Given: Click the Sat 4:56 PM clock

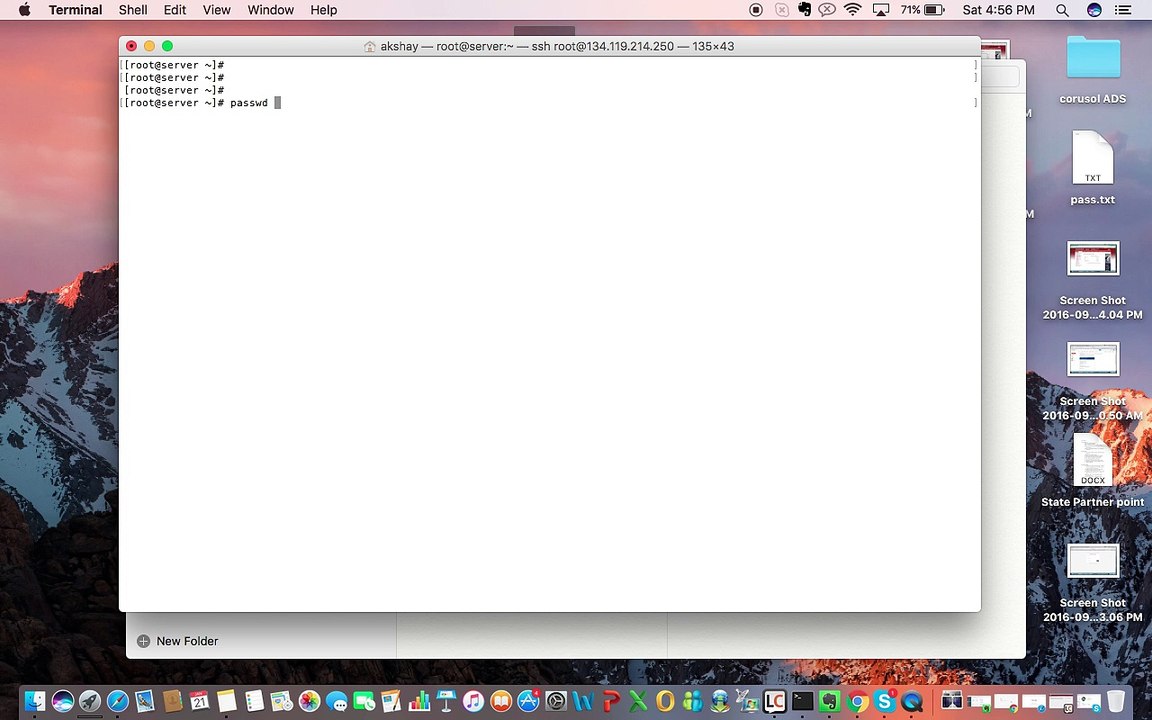Looking at the screenshot, I should click(x=998, y=10).
